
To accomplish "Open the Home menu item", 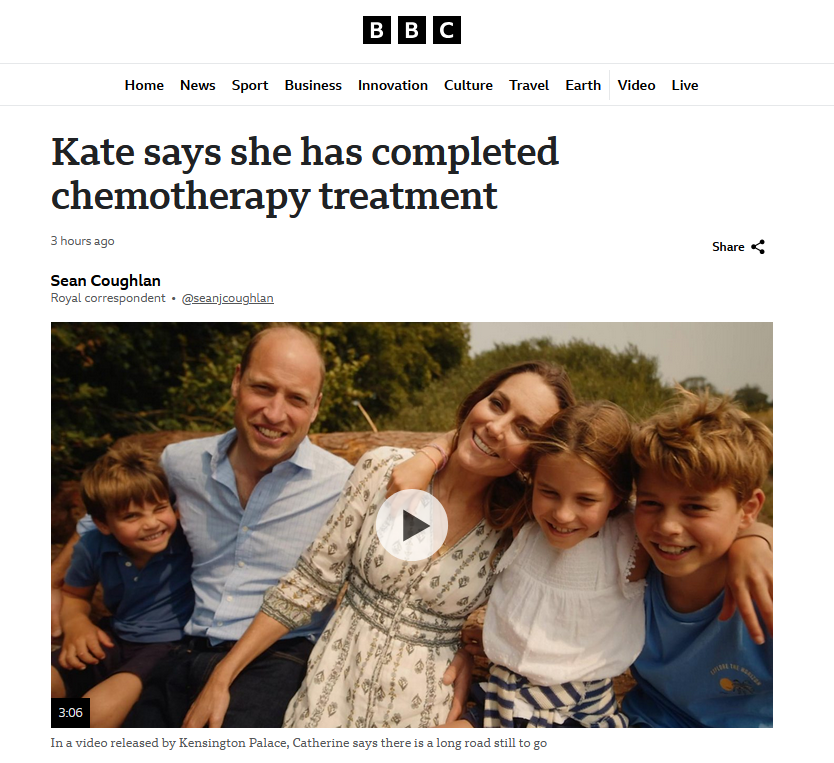I will click(x=144, y=85).
